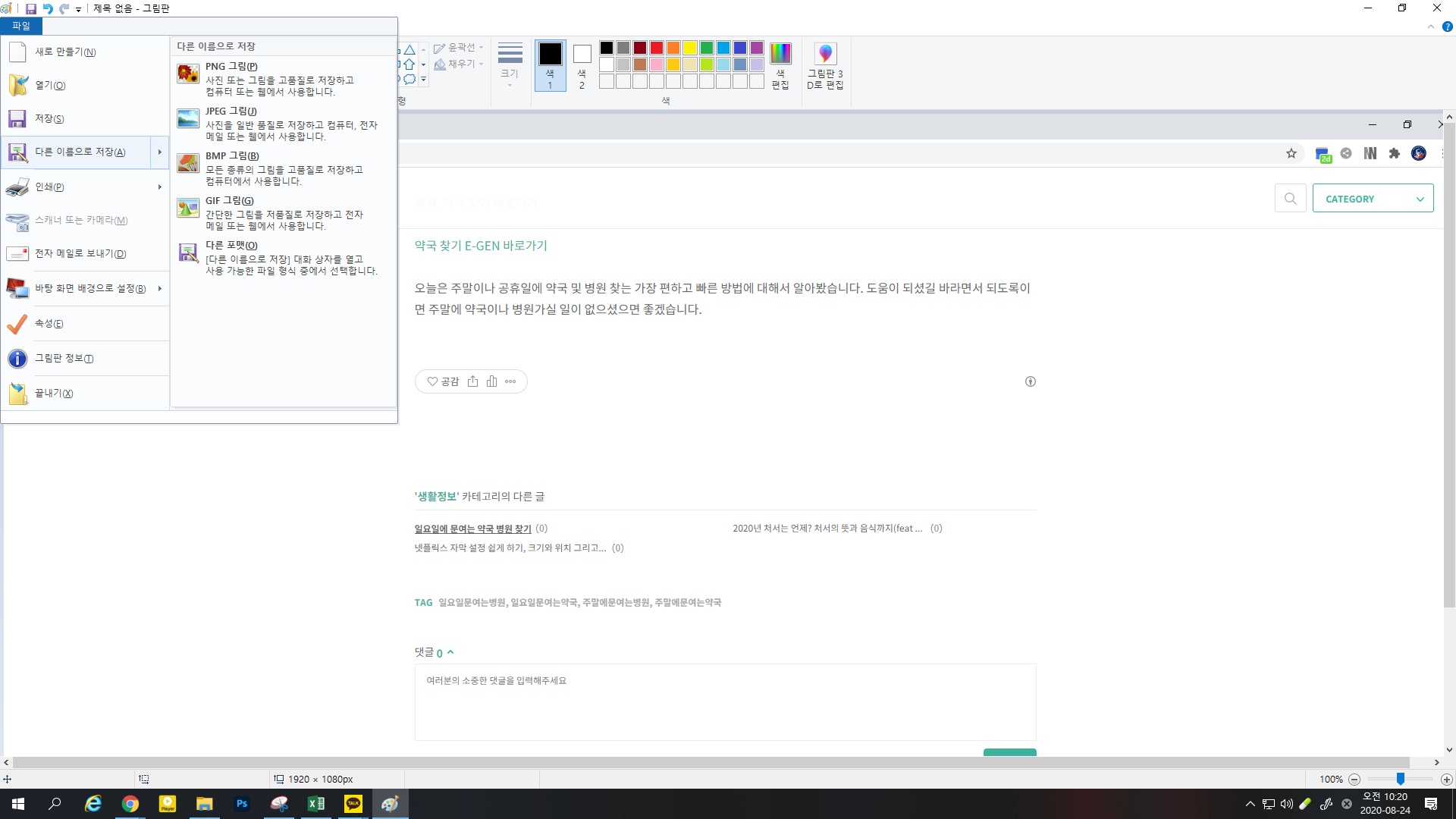Select Color 2 white box
The image size is (1456, 819).
pos(582,54)
